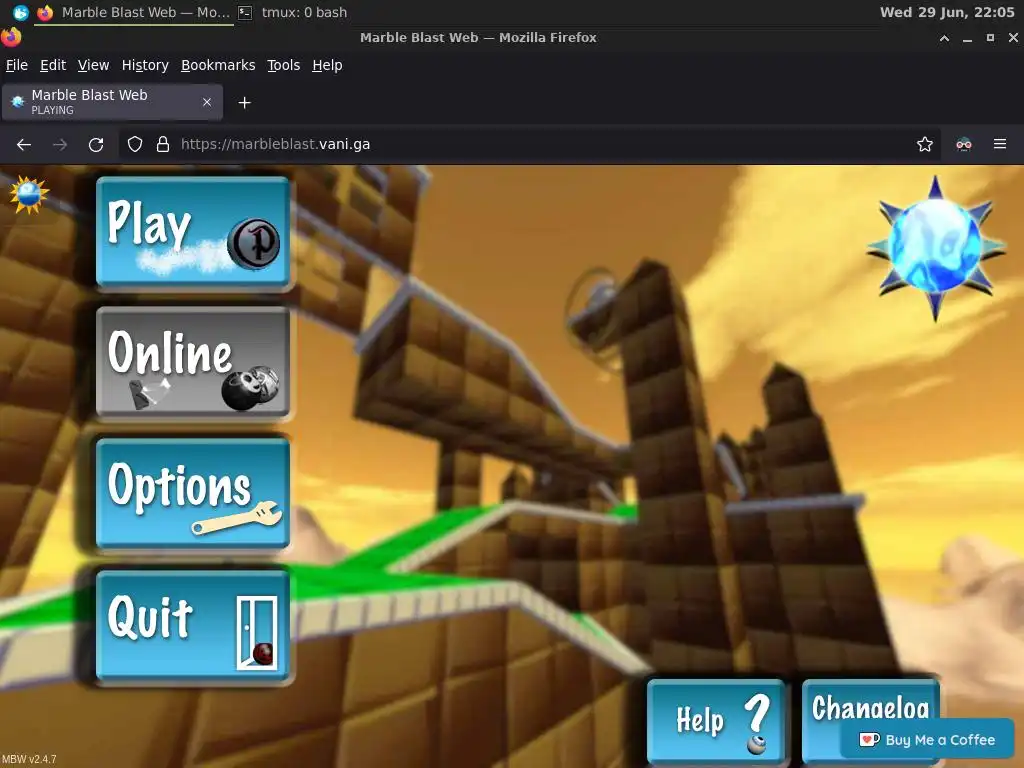The width and height of the screenshot is (1024, 768).
Task: Open the Bookmarks menu
Action: click(218, 65)
